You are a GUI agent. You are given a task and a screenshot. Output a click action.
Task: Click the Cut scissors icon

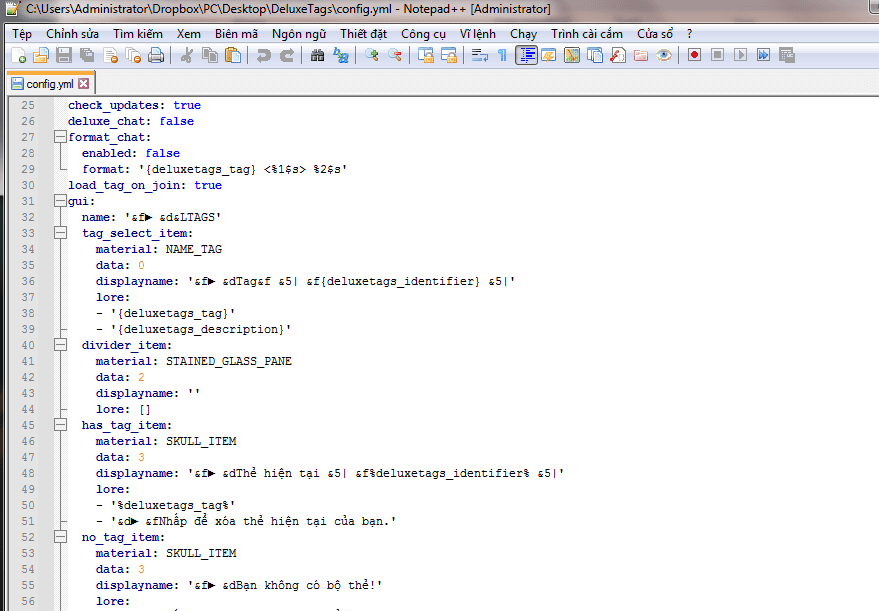(x=186, y=56)
